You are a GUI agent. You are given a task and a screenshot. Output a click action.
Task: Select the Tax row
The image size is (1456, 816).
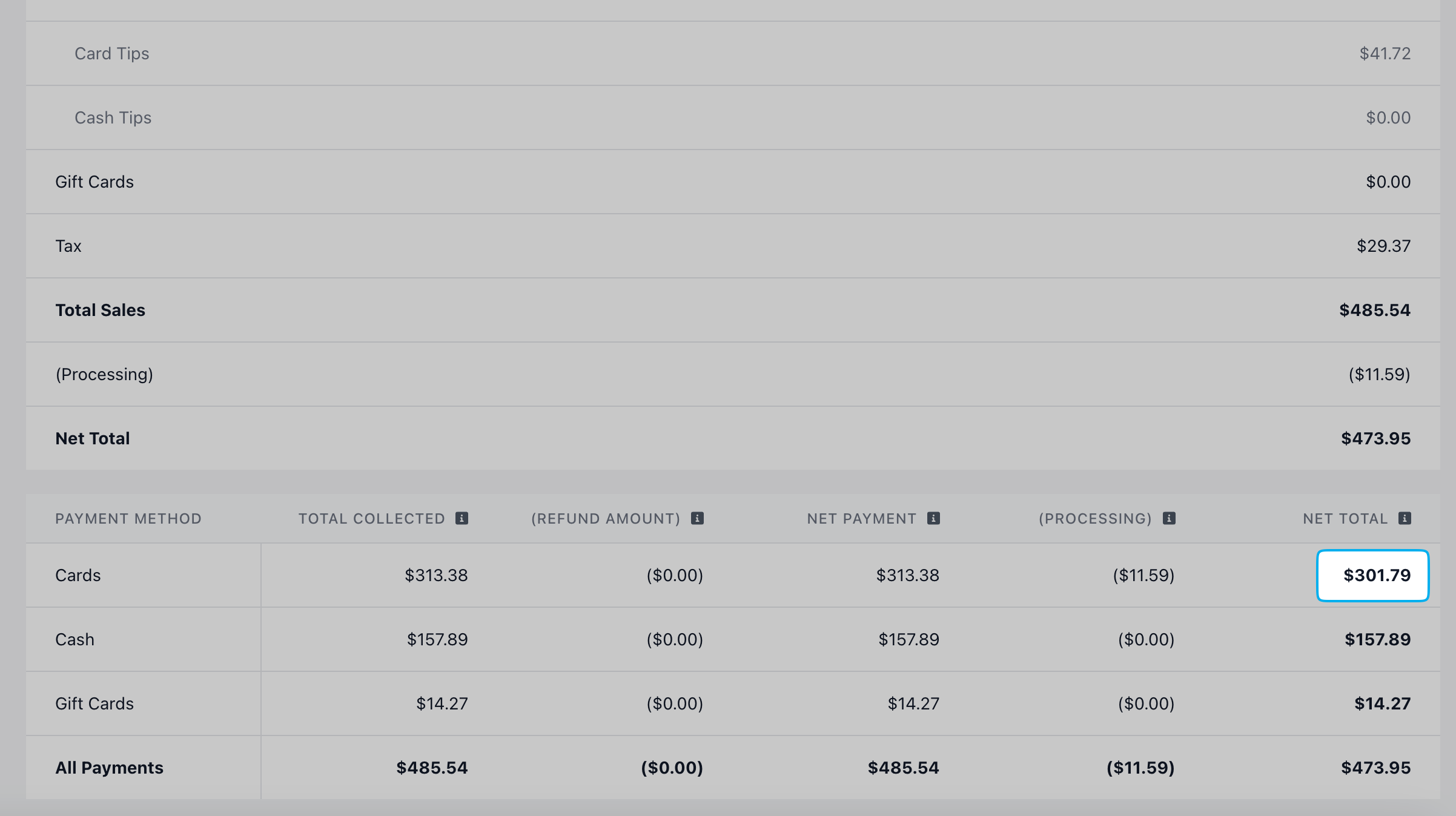click(733, 246)
